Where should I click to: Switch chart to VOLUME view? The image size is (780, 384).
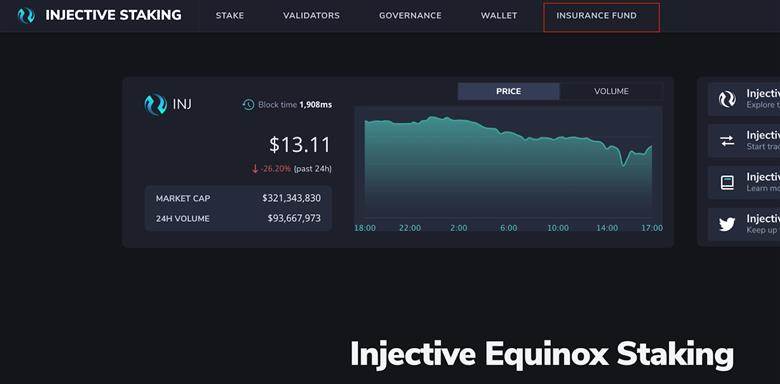pos(611,92)
